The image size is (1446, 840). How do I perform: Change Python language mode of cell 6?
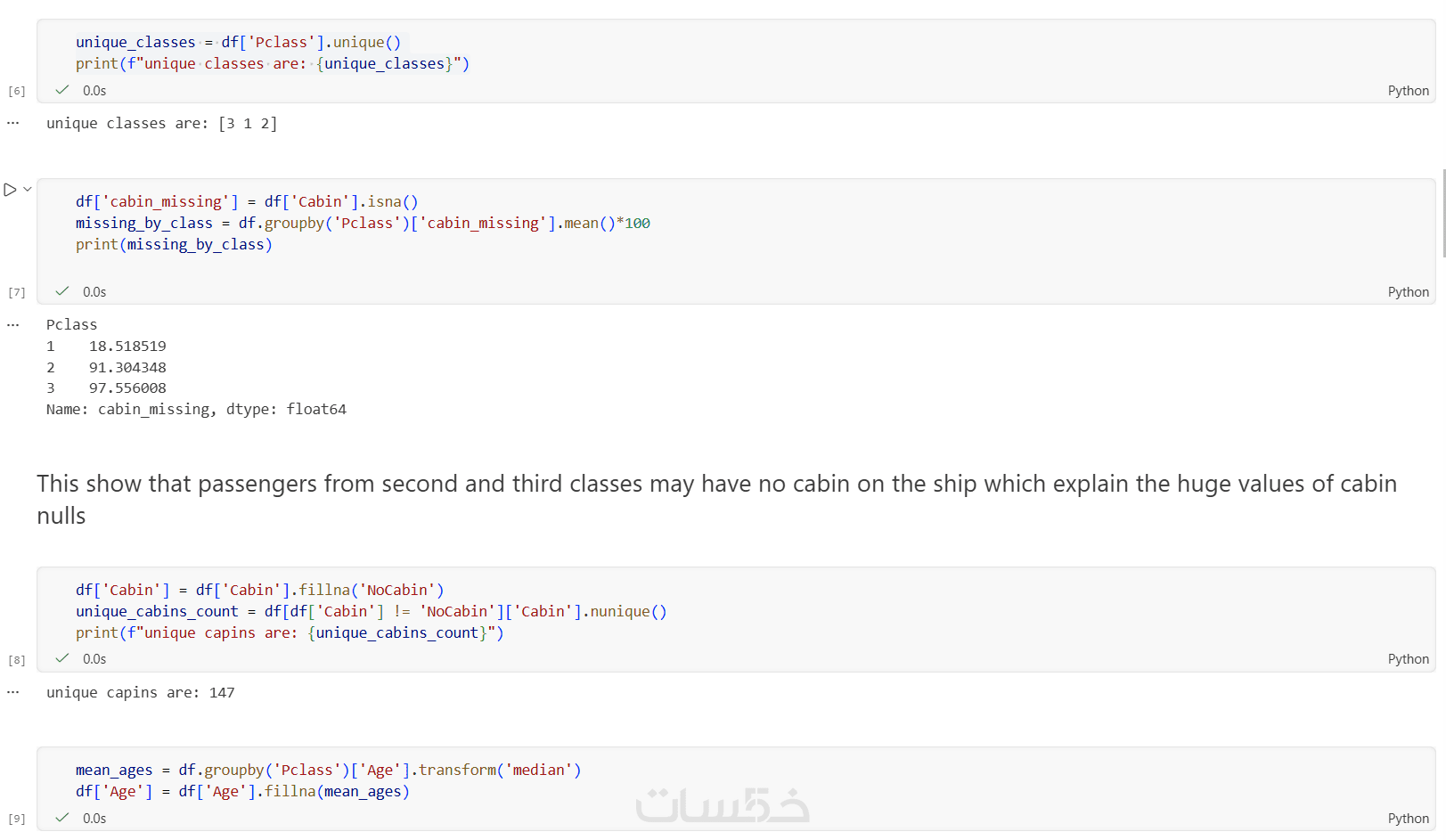(1408, 91)
